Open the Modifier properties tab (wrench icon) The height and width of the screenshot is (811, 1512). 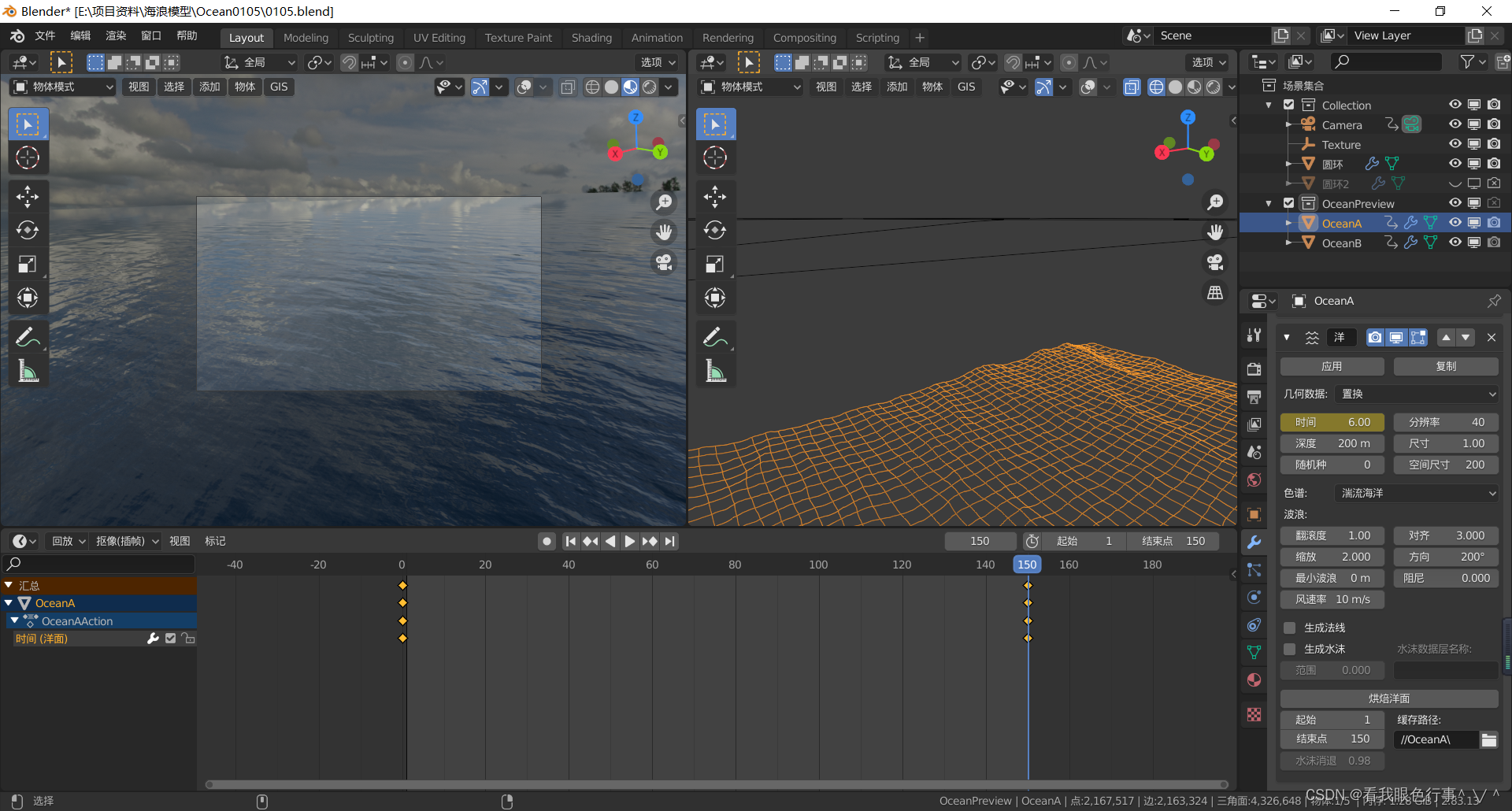click(x=1254, y=542)
